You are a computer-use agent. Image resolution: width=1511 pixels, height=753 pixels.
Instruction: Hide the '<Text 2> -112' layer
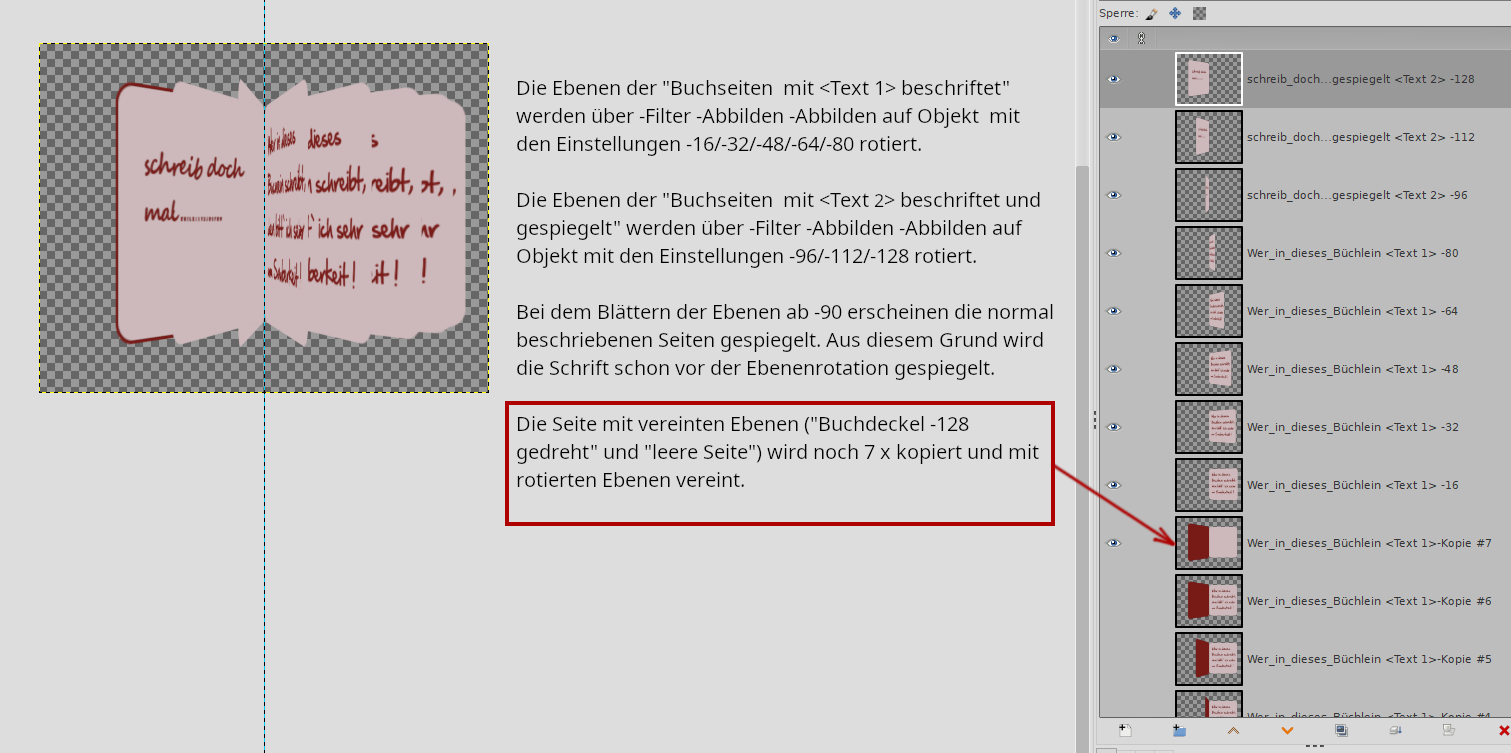(1113, 137)
